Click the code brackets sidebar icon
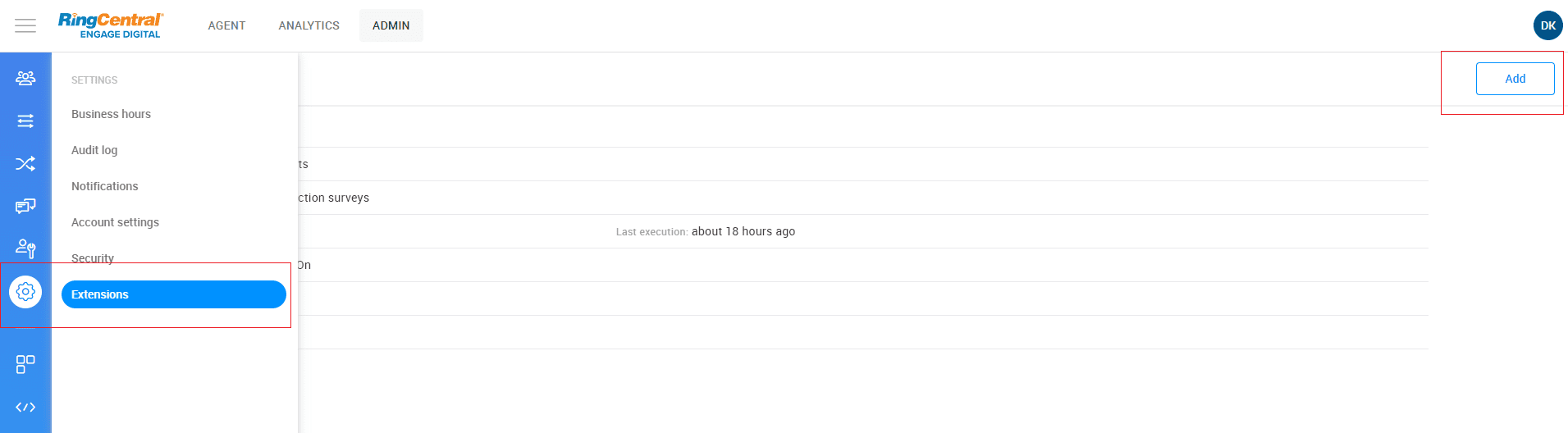This screenshot has height=433, width=1568. click(25, 407)
